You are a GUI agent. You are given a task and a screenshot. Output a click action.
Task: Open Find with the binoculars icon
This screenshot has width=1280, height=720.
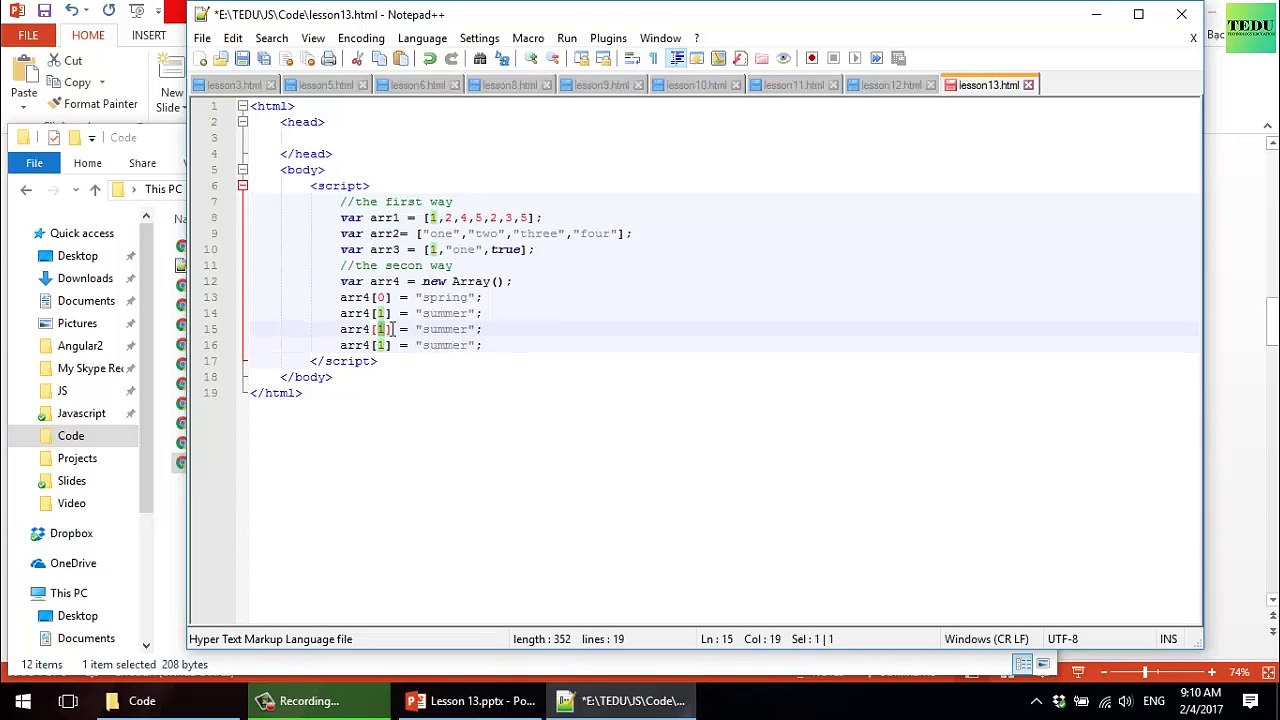point(480,59)
